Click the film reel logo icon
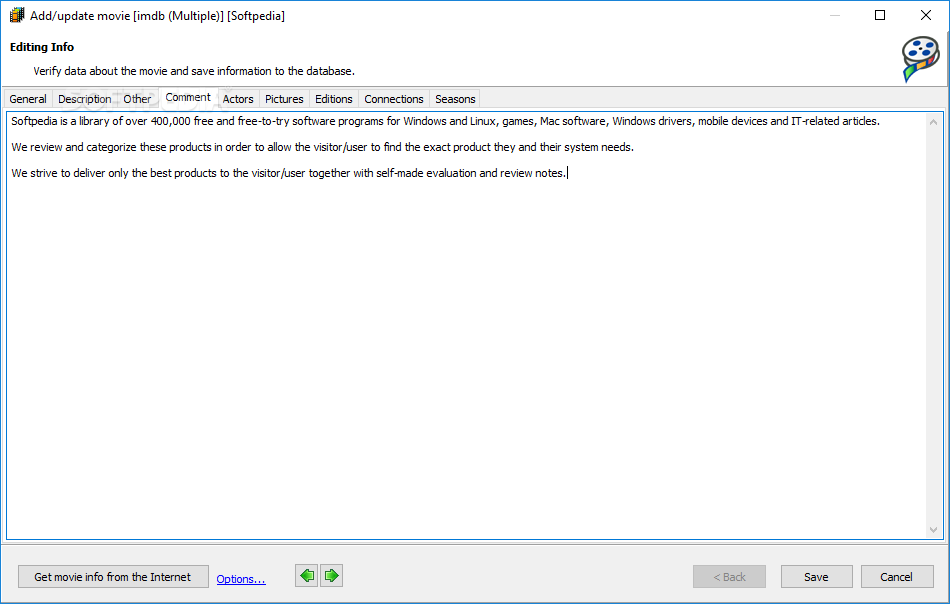This screenshot has height=604, width=950. click(x=920, y=59)
